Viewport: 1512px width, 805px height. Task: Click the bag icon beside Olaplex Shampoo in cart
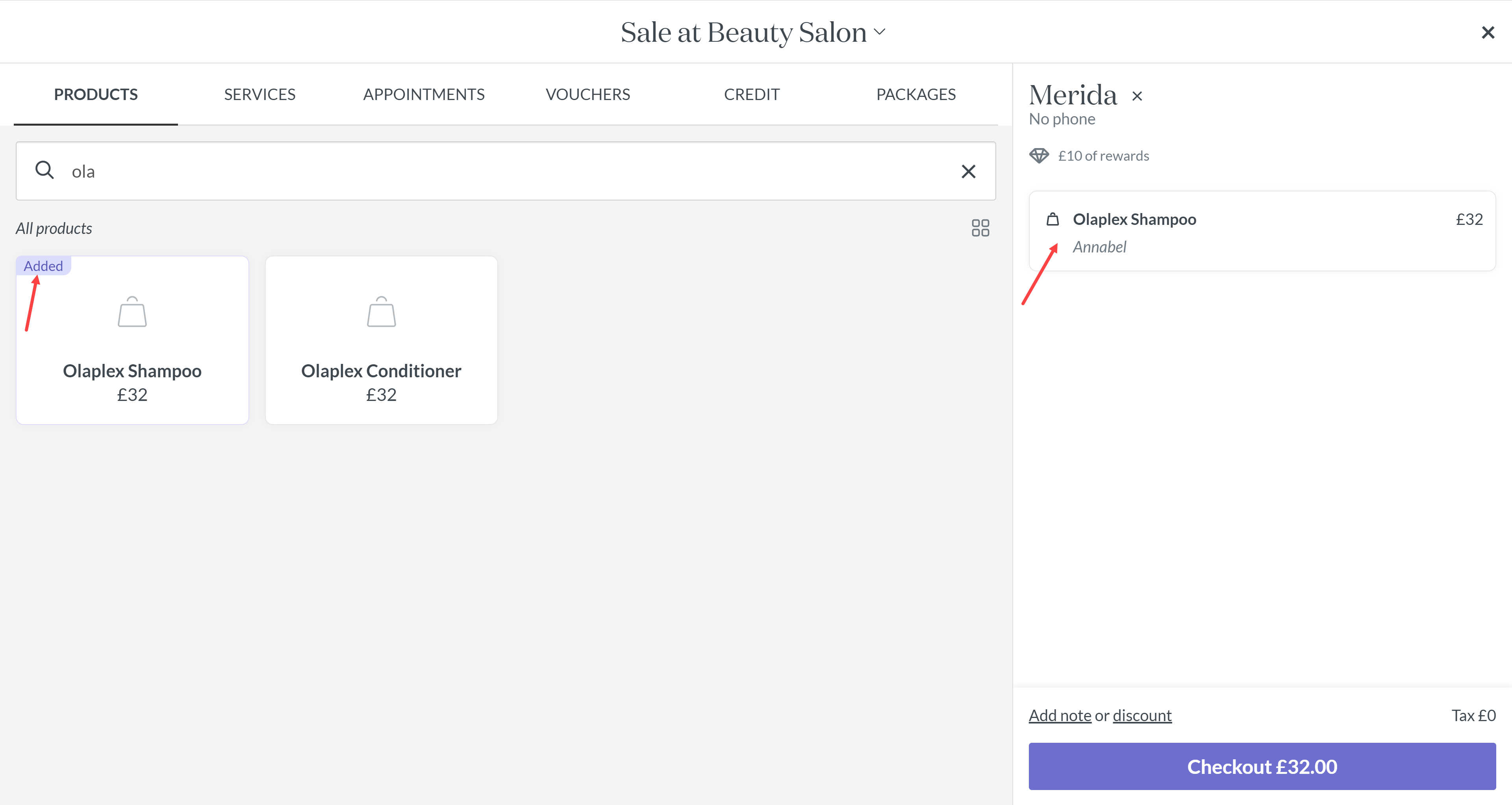tap(1052, 219)
